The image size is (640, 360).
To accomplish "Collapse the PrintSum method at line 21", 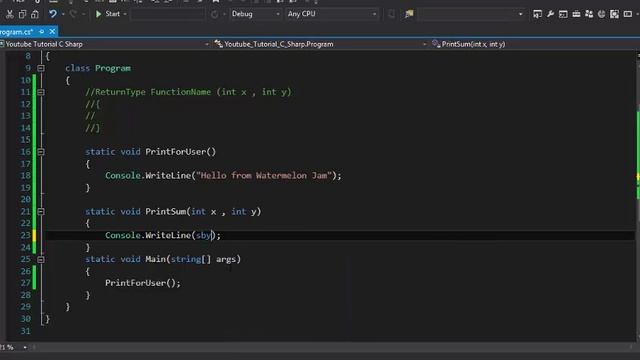I will [x=41, y=211].
